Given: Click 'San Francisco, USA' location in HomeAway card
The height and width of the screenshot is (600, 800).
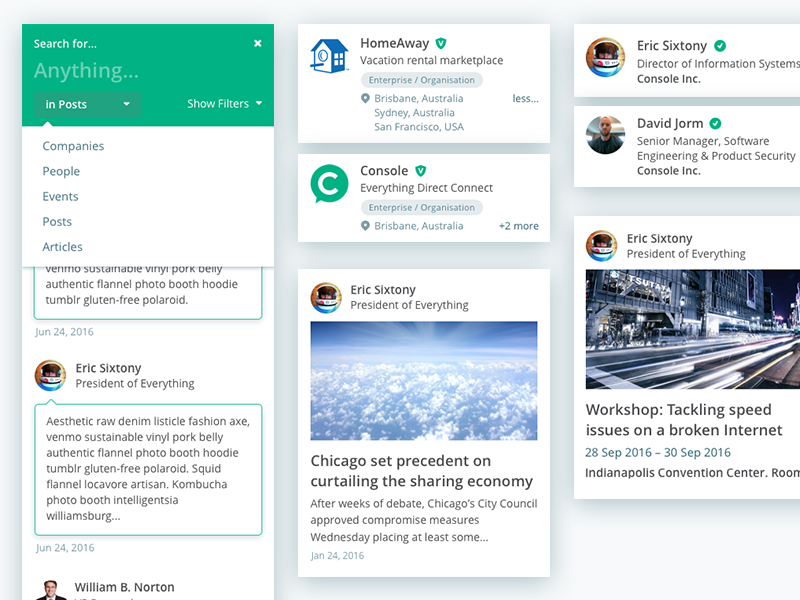Looking at the screenshot, I should pos(419,127).
